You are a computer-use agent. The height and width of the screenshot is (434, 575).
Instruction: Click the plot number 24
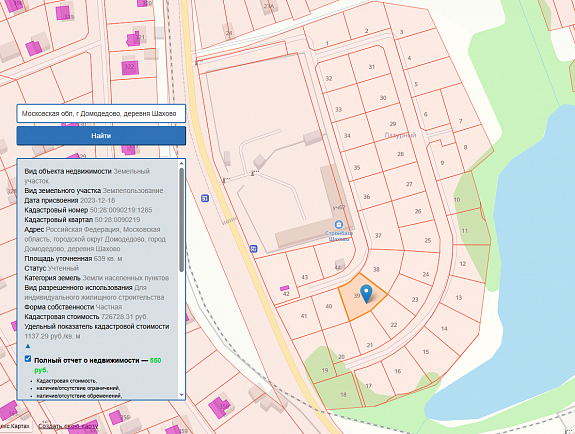(425, 274)
